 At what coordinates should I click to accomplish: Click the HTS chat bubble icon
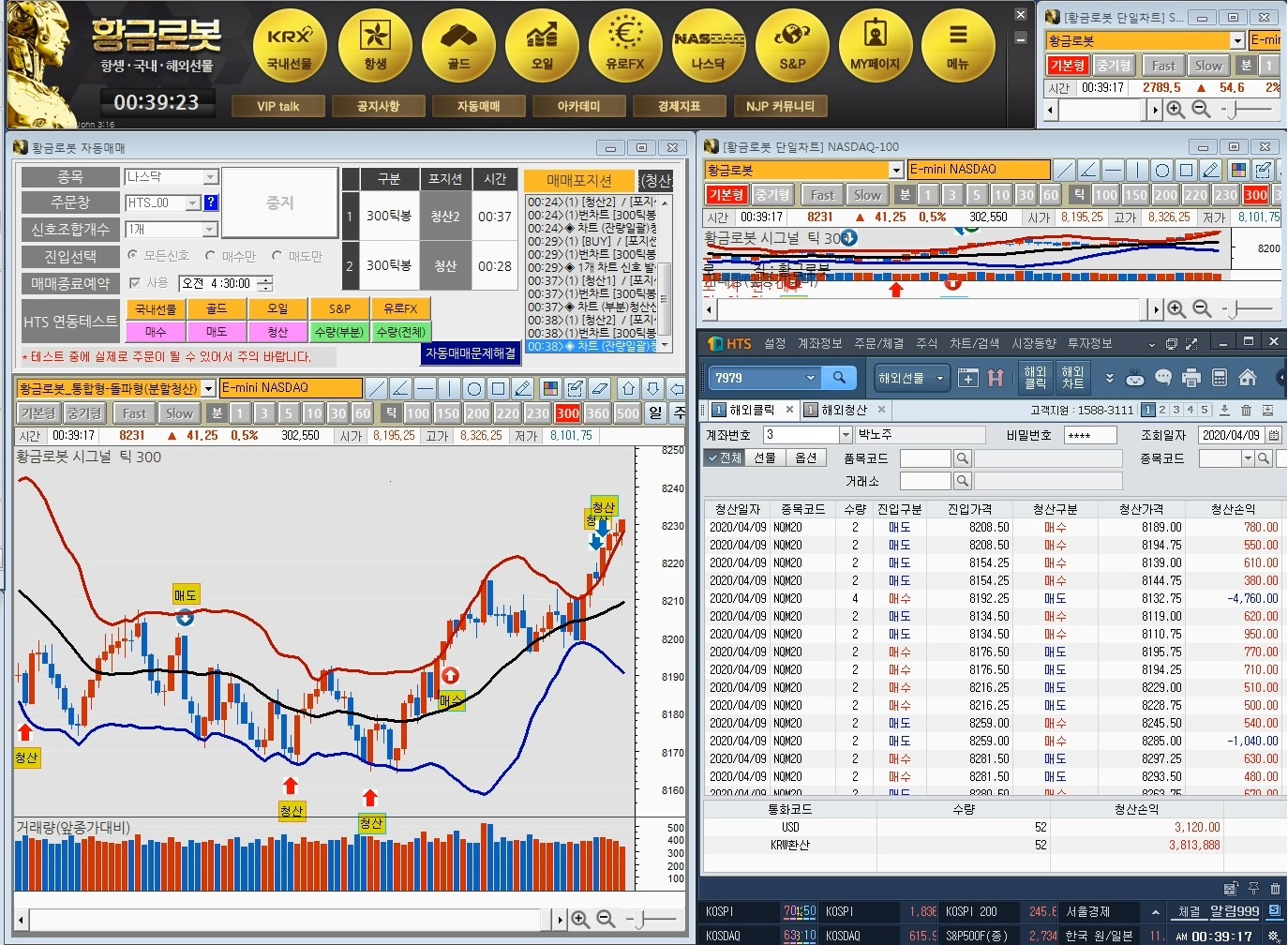tap(1163, 378)
